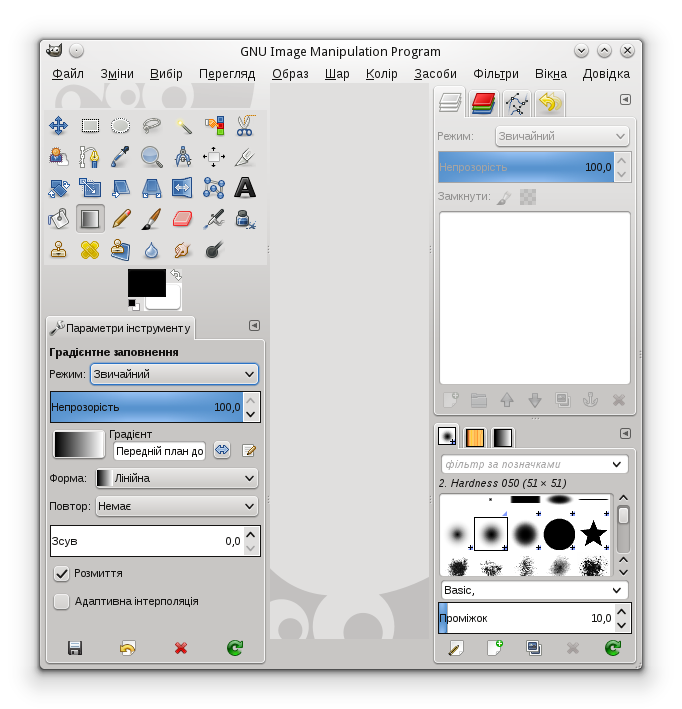Switch to the Undo History tab

point(549,103)
